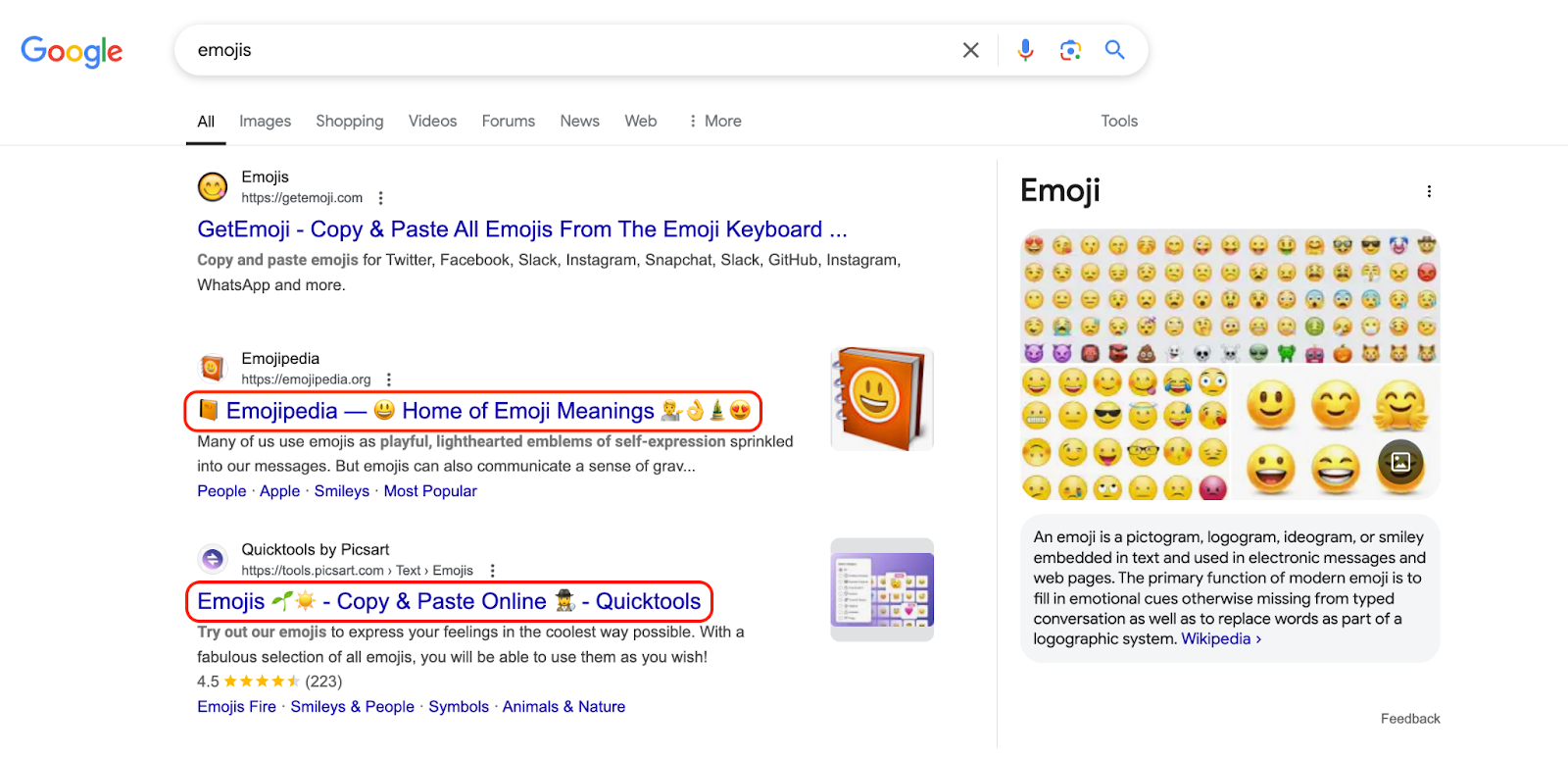Viewport: 1568px width, 759px height.
Task: Switch to the News tab
Action: 580,122
